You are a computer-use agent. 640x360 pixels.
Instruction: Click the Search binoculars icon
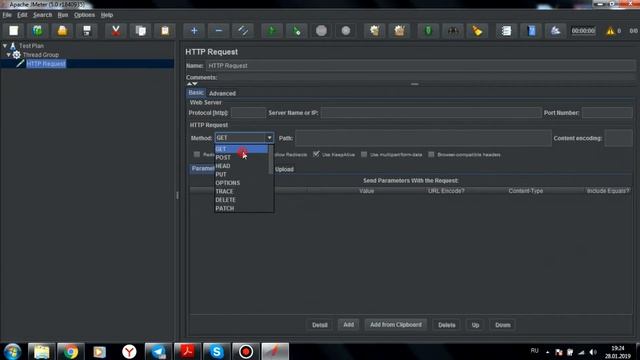point(453,31)
